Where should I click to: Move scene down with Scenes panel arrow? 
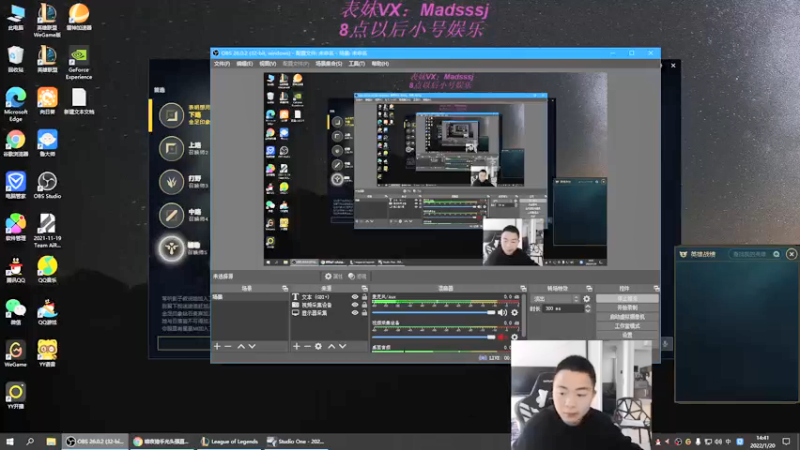(252, 346)
